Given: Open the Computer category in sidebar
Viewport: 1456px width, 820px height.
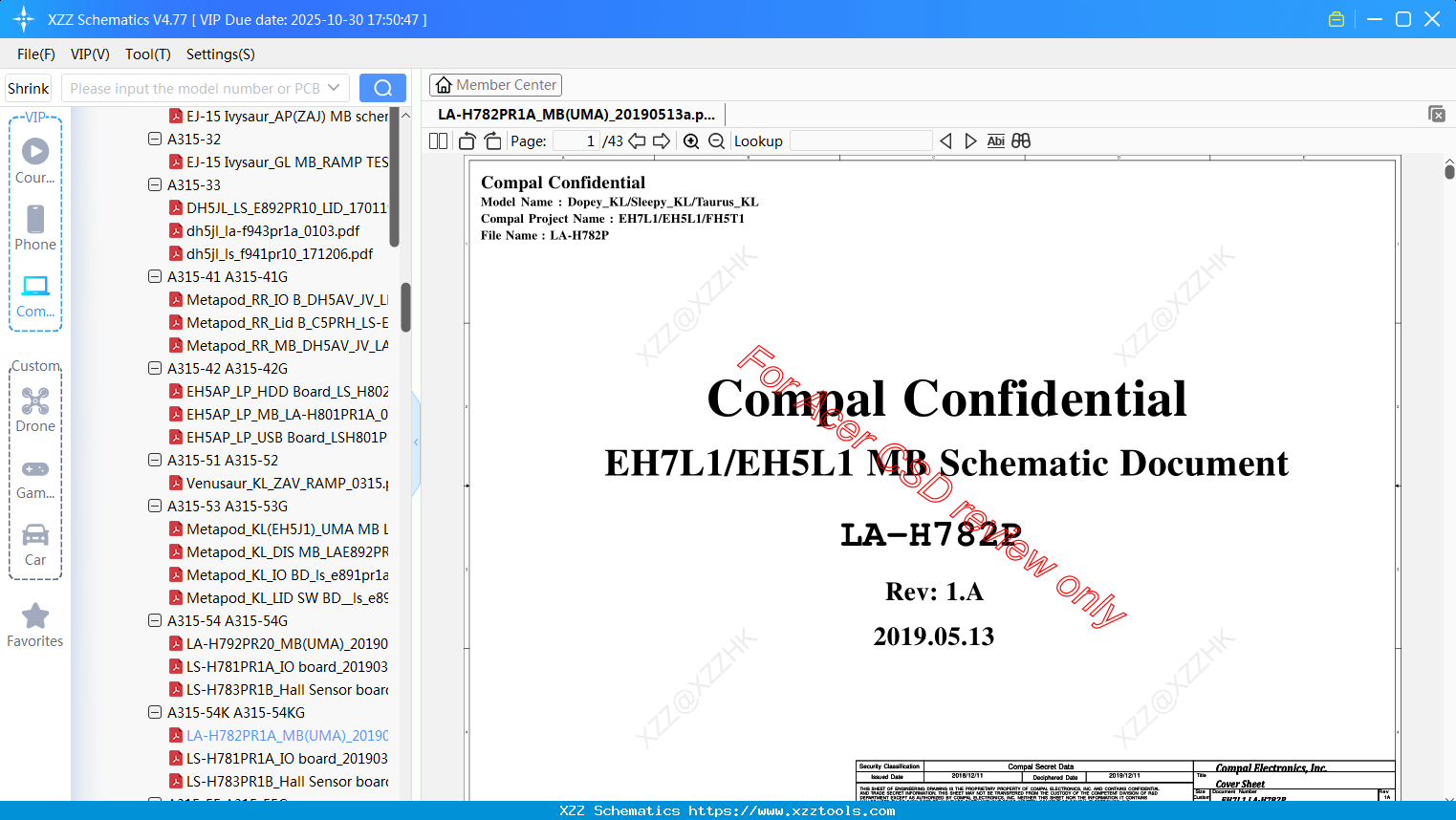Looking at the screenshot, I should [35, 296].
